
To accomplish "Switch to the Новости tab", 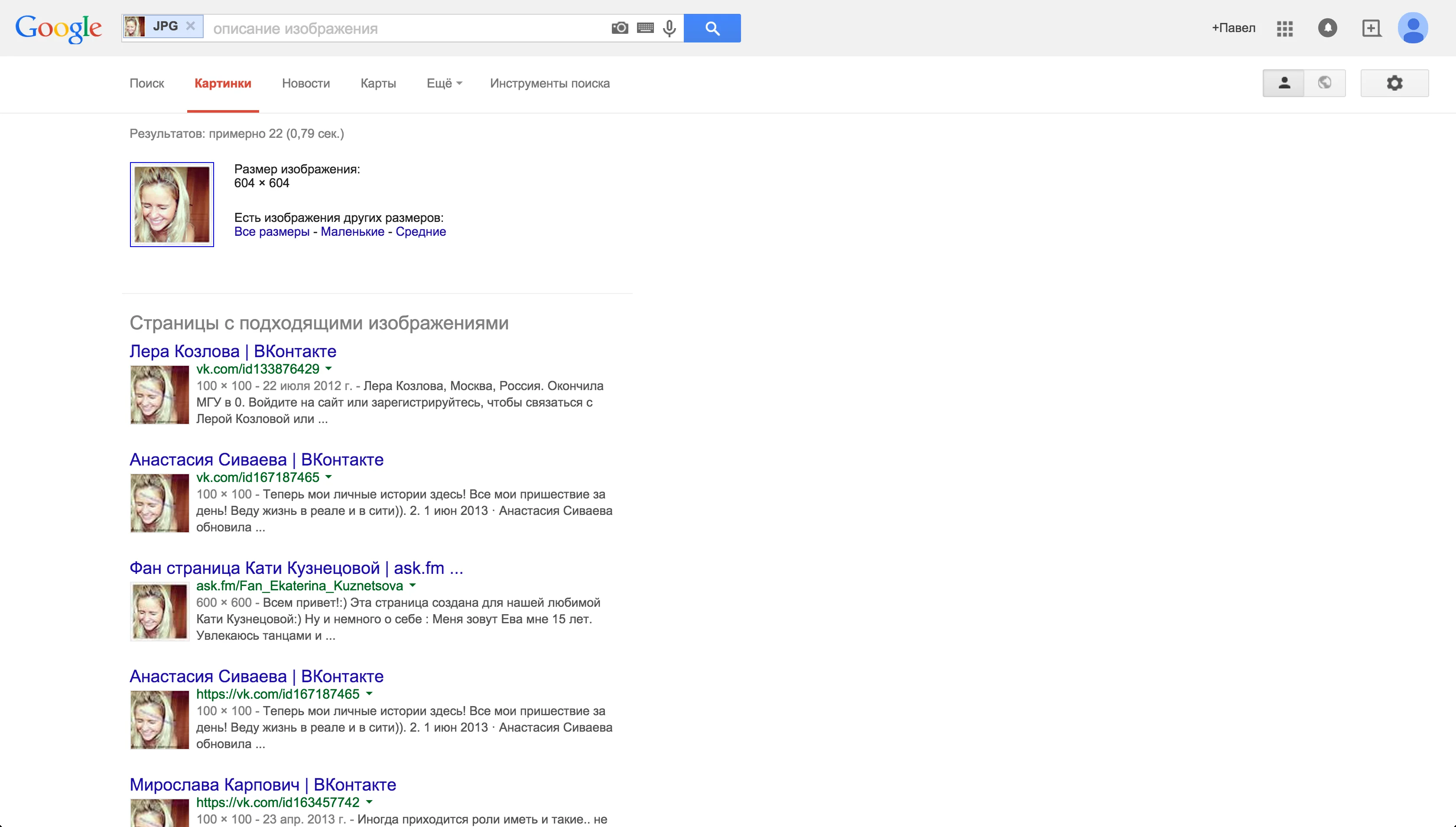I will tap(305, 84).
